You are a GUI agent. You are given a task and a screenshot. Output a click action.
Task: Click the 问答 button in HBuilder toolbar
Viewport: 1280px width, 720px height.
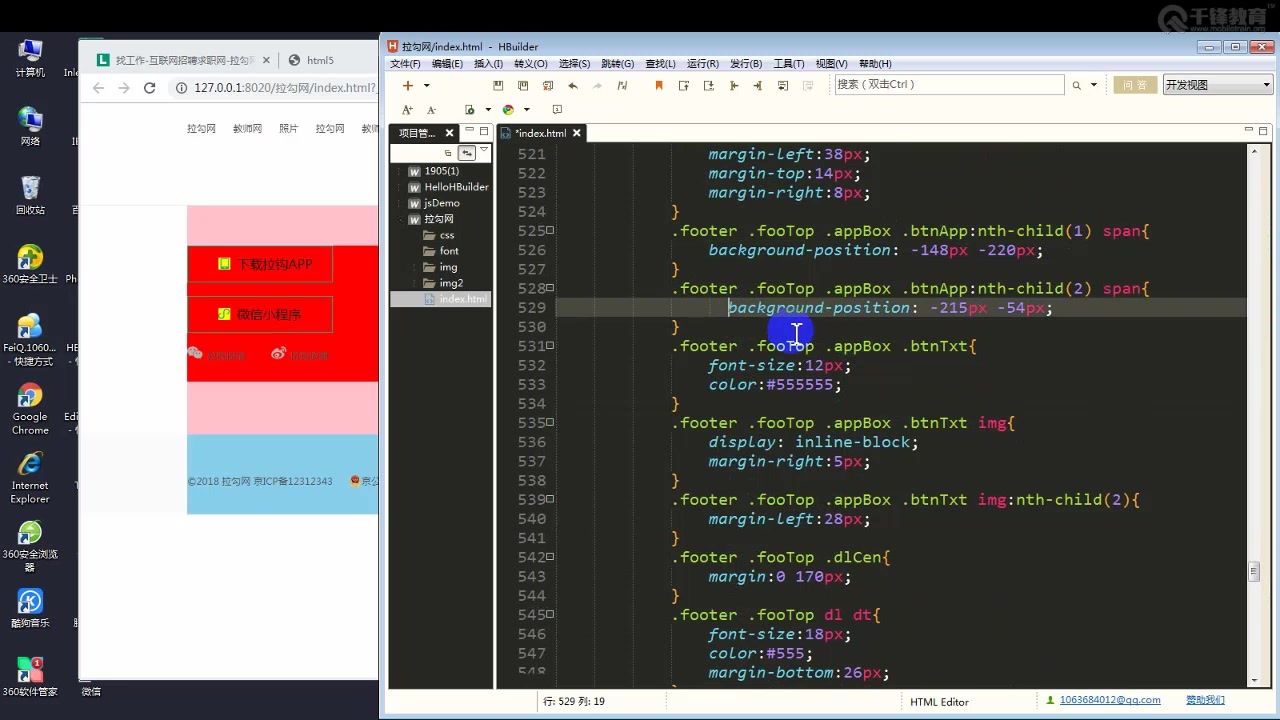(x=1135, y=85)
